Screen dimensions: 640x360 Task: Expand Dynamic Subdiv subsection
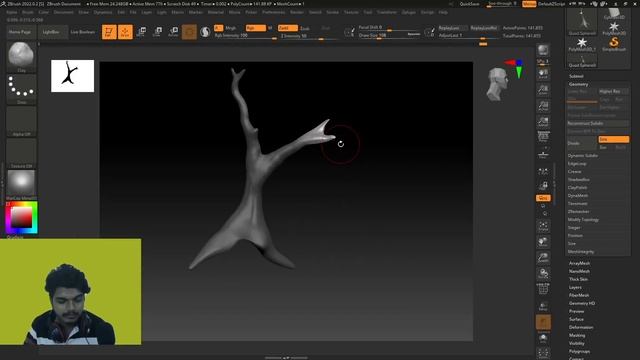[x=582, y=156]
